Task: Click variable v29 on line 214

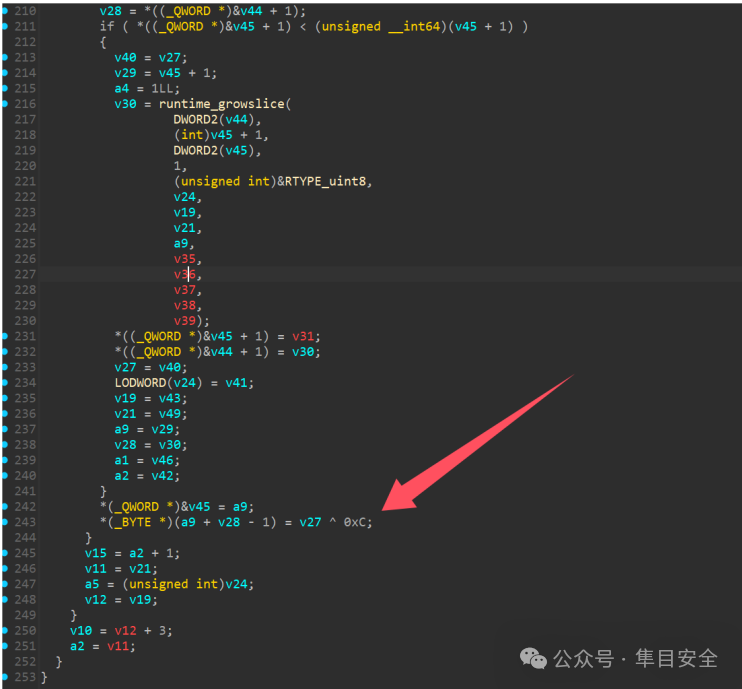Action: click(125, 73)
